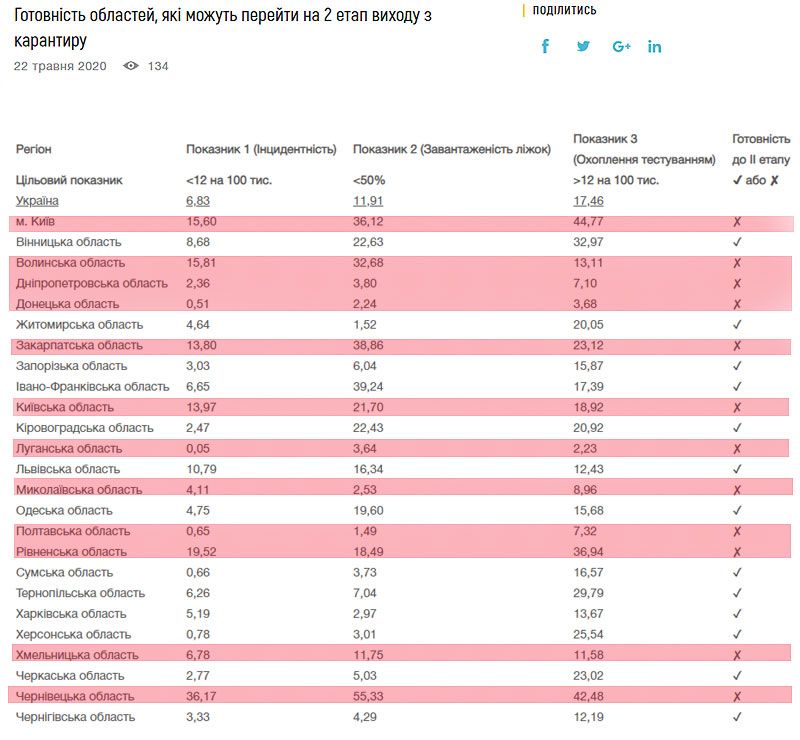Viewport: 800px width, 740px height.
Task: Click the eye views counter icon
Action: pyautogui.click(x=130, y=66)
